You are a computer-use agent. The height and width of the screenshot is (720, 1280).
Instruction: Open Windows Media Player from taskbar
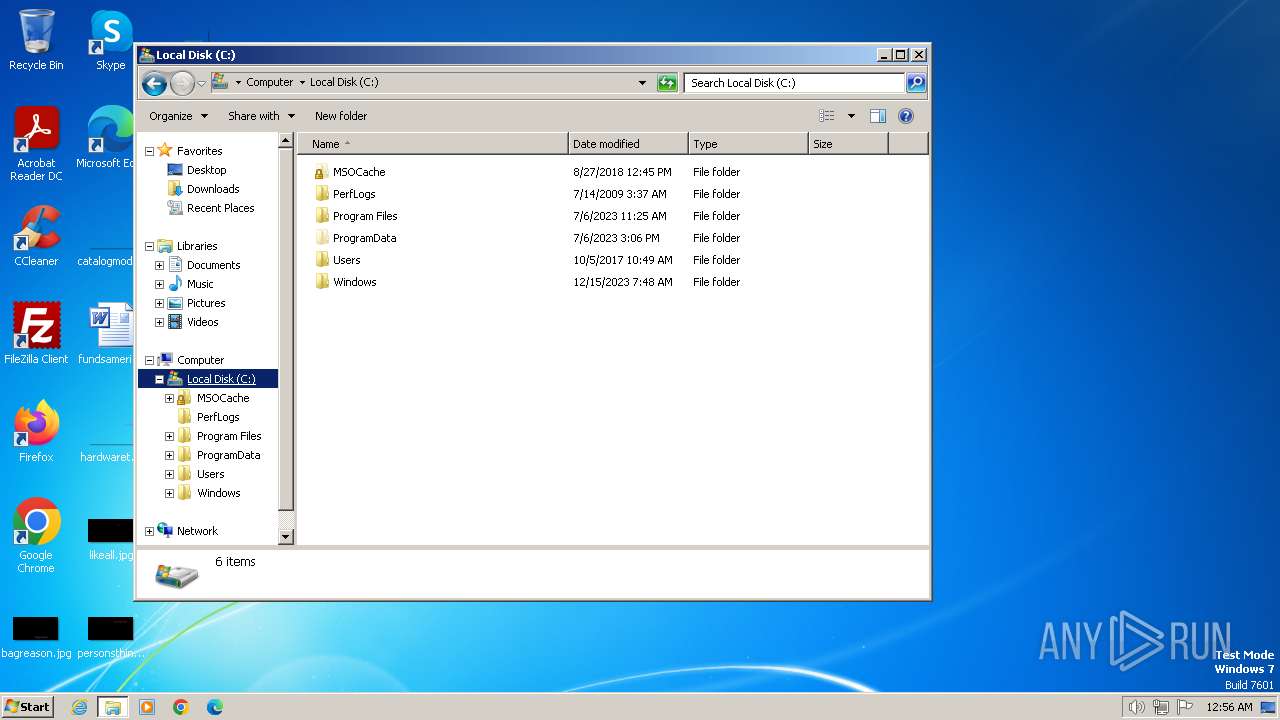point(147,707)
